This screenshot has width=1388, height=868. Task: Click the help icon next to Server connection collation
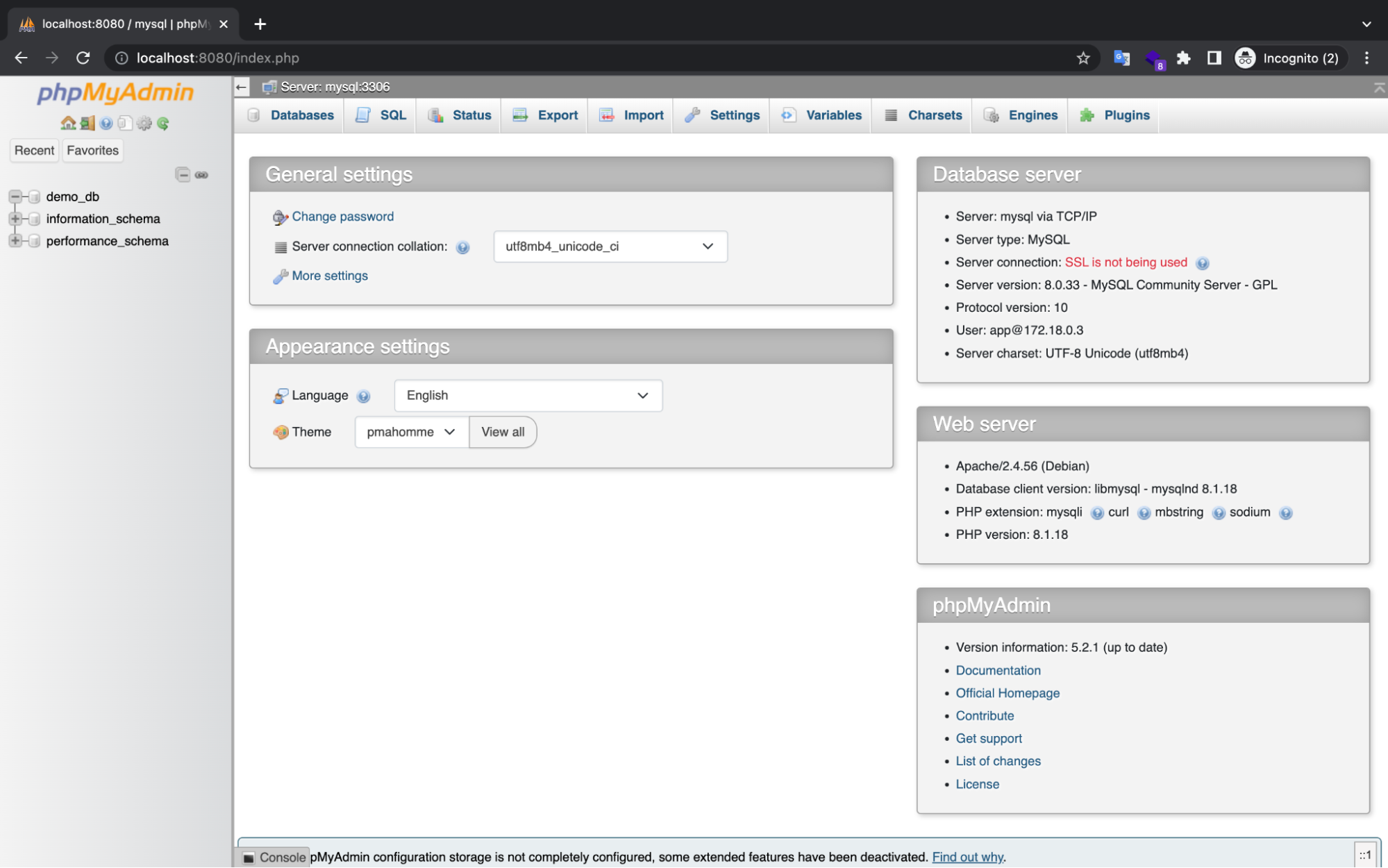[x=462, y=247]
